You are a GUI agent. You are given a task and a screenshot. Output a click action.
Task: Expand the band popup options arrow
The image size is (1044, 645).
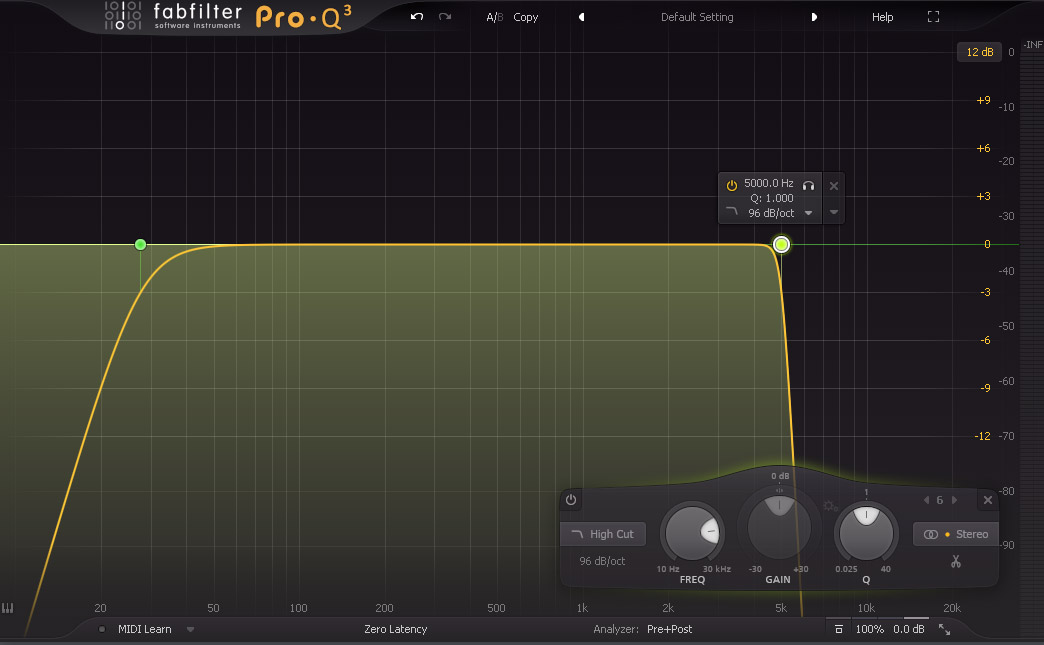[834, 212]
